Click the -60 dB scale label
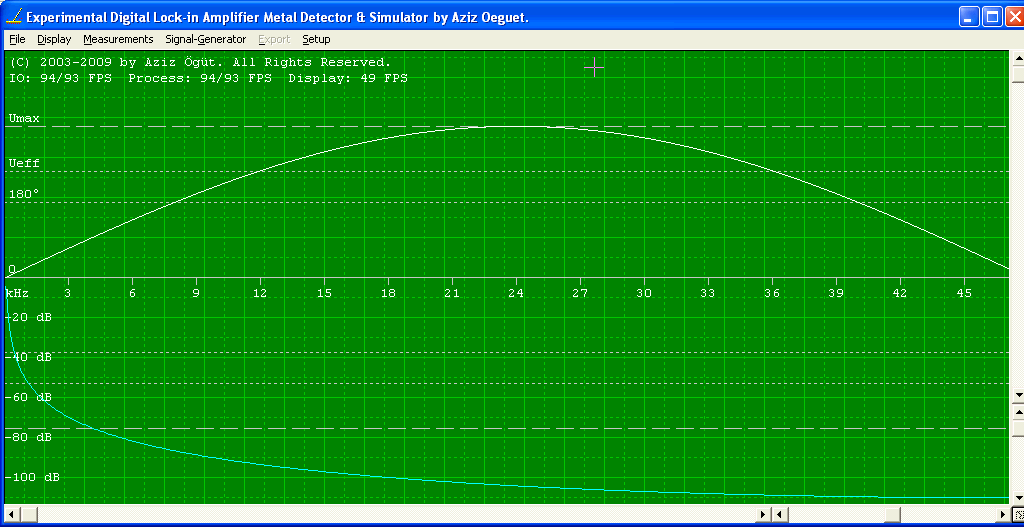1024x527 pixels. (x=29, y=397)
